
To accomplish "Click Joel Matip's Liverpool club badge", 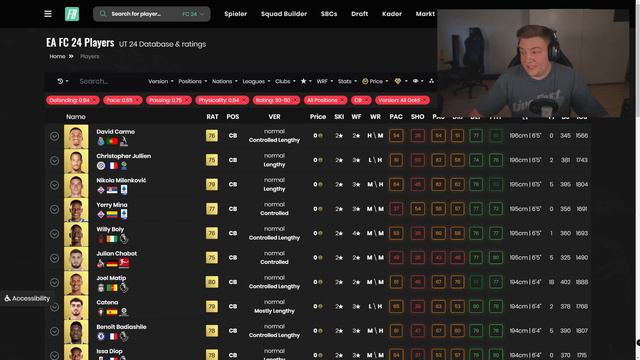I will pyautogui.click(x=101, y=288).
